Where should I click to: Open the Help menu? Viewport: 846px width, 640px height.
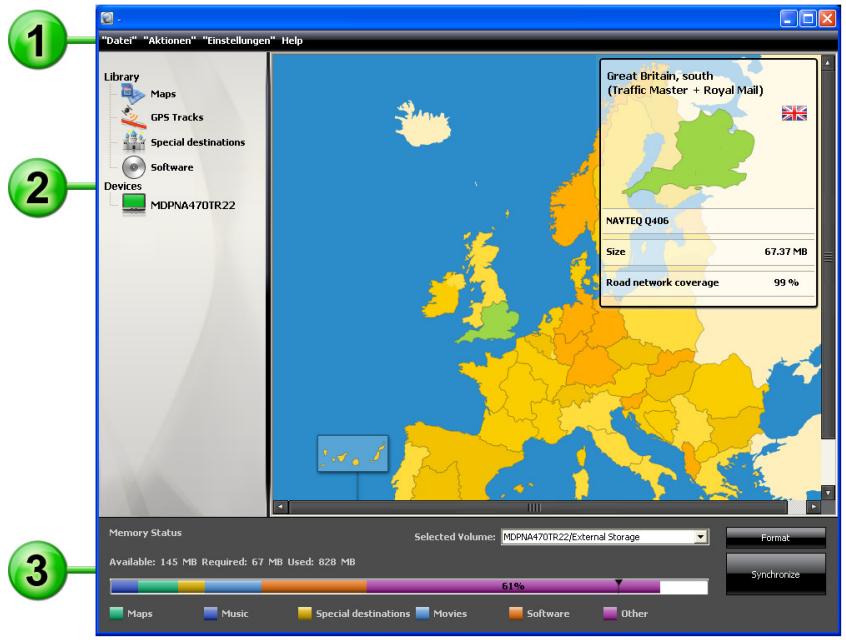[292, 40]
